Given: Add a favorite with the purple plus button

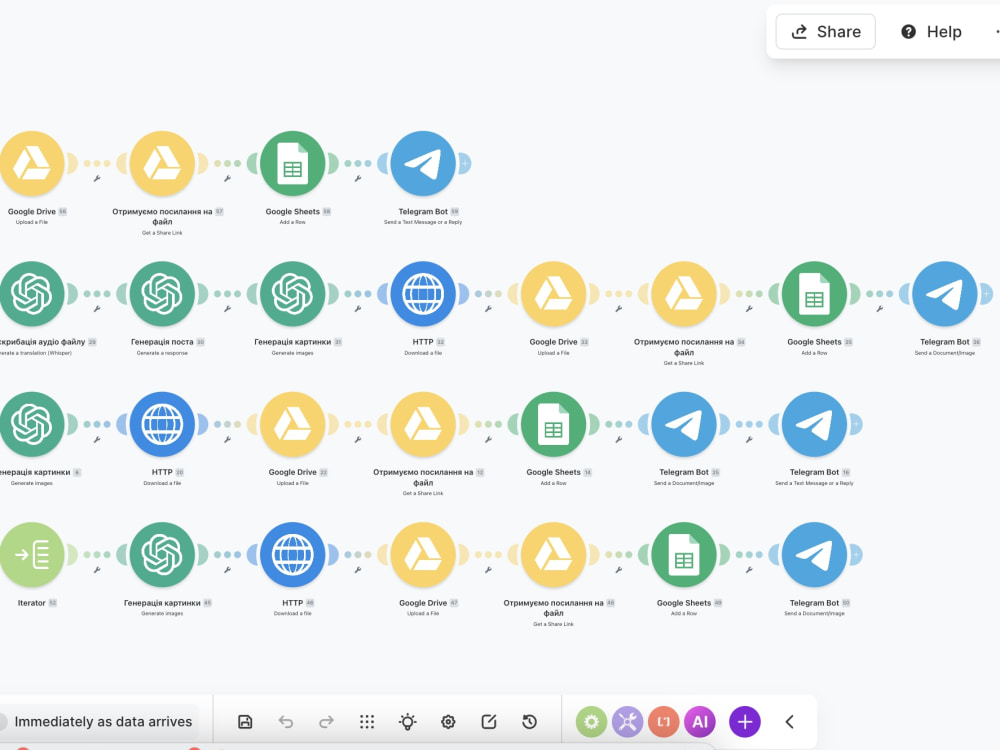Looking at the screenshot, I should [x=744, y=721].
